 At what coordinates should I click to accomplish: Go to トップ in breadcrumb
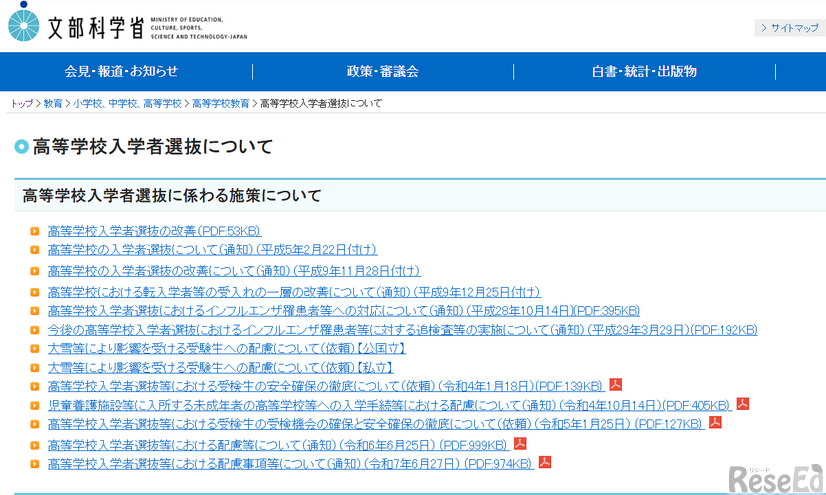21,104
